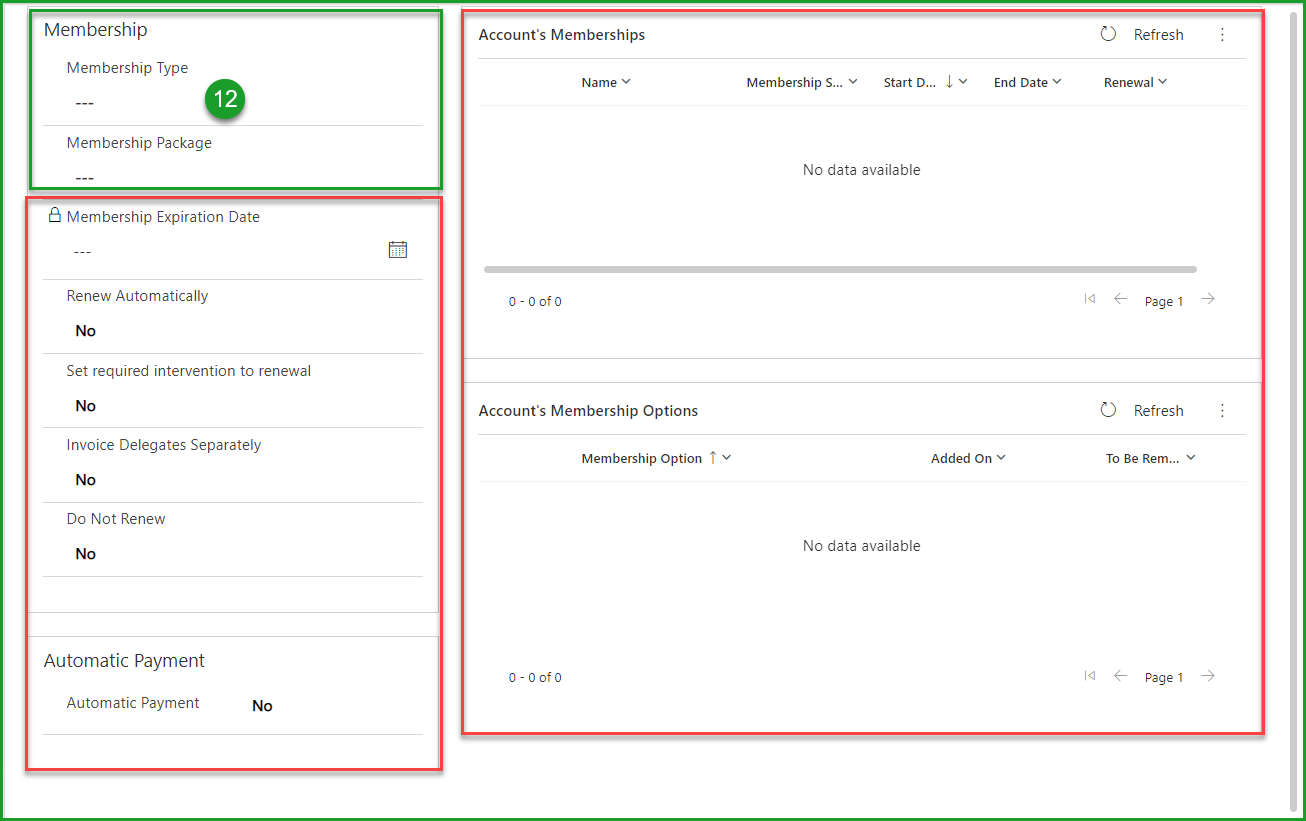Image resolution: width=1306 pixels, height=821 pixels.
Task: Go to next page in Account's Memberships
Action: click(1208, 300)
